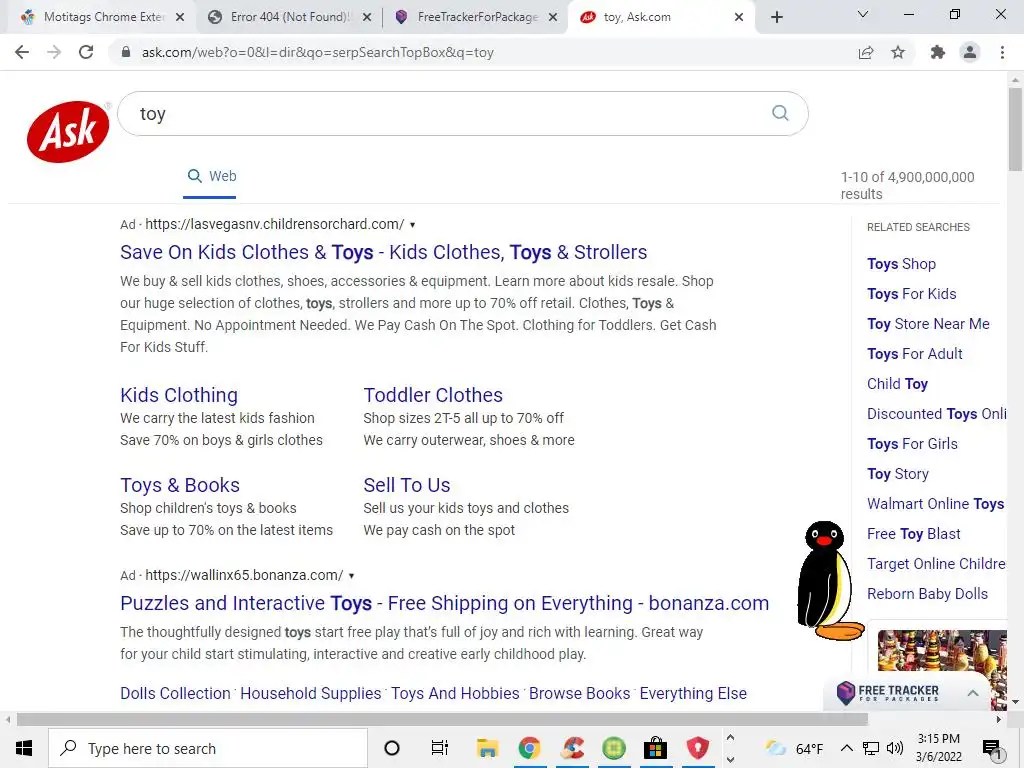This screenshot has width=1024, height=768.
Task: Open File Explorer from taskbar
Action: [x=487, y=748]
